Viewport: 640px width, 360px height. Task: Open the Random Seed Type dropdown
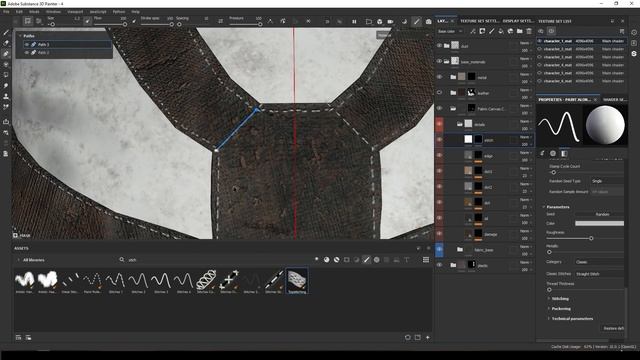point(607,181)
